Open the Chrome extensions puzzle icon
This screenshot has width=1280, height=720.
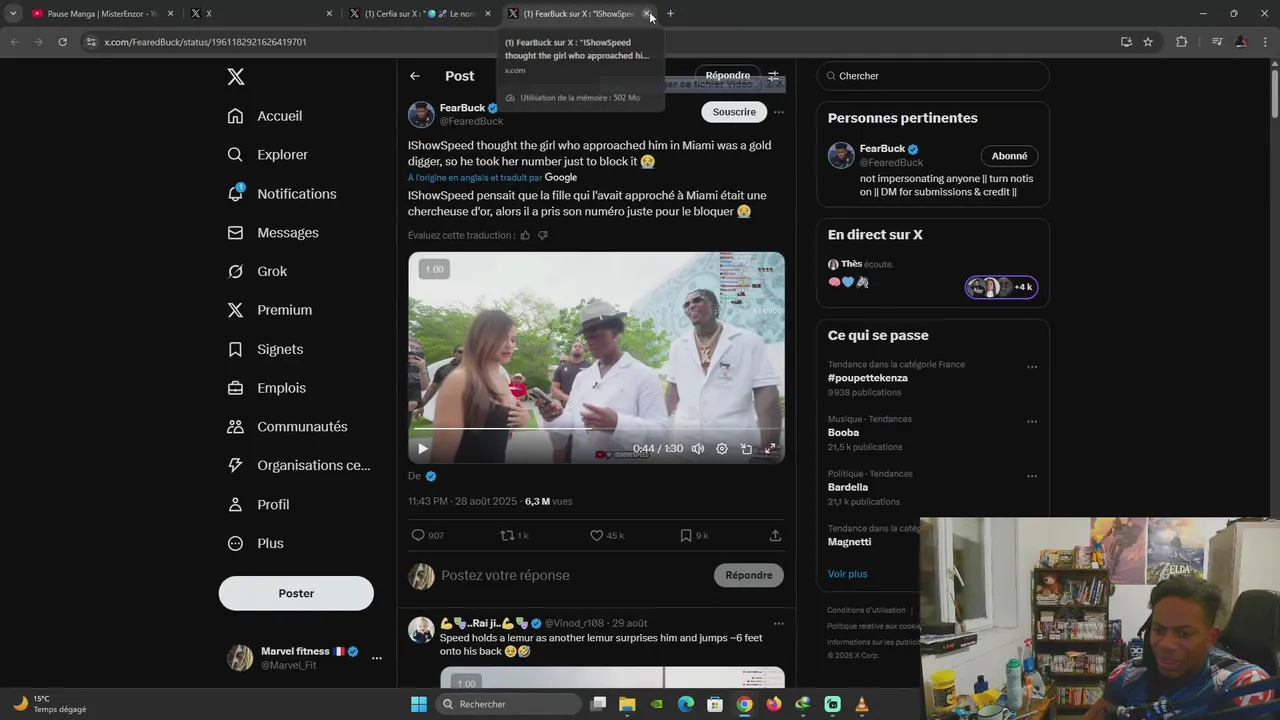pos(1182,42)
